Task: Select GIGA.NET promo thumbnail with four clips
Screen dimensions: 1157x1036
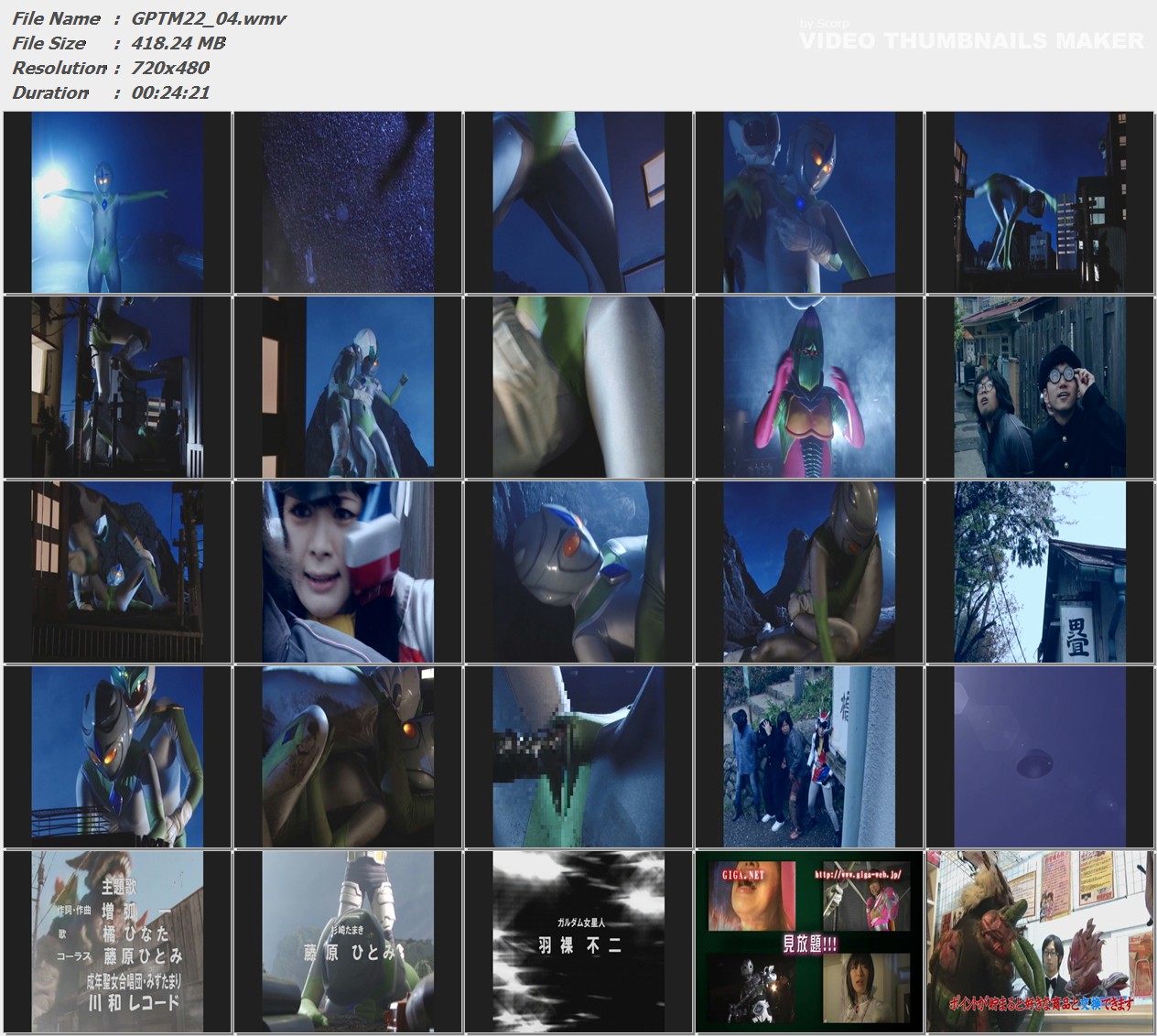Action: [x=809, y=942]
